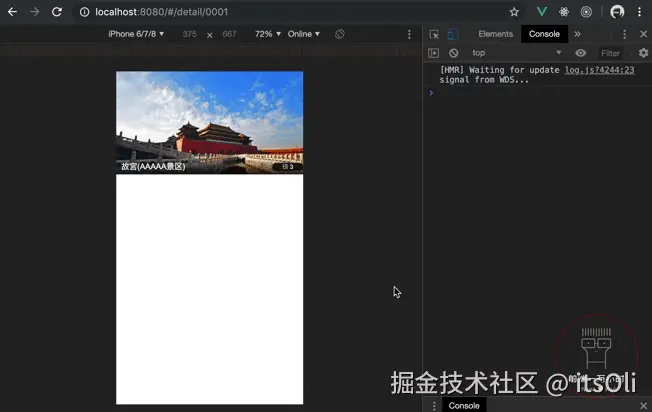Open console settings gear
This screenshot has width=652, height=412.
(643, 53)
